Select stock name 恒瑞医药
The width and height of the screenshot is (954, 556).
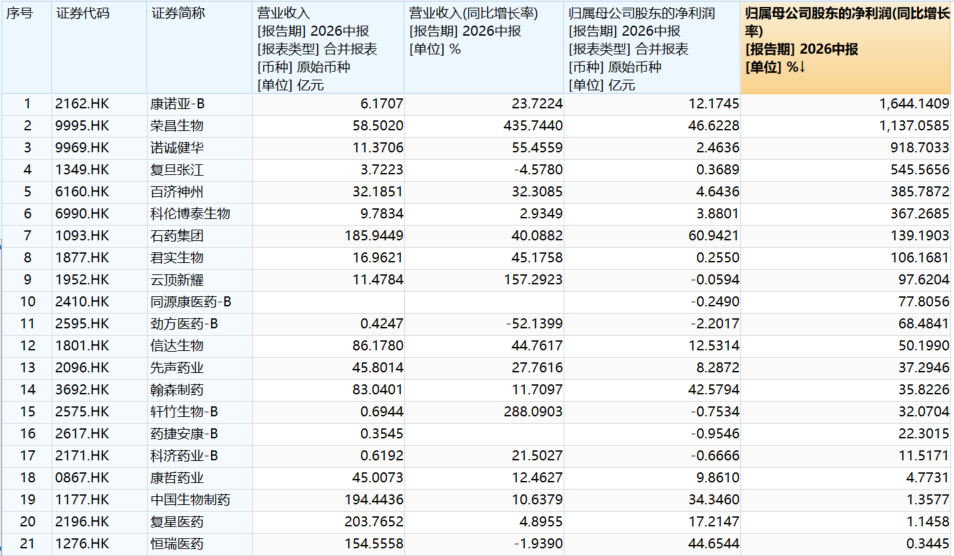coord(177,543)
